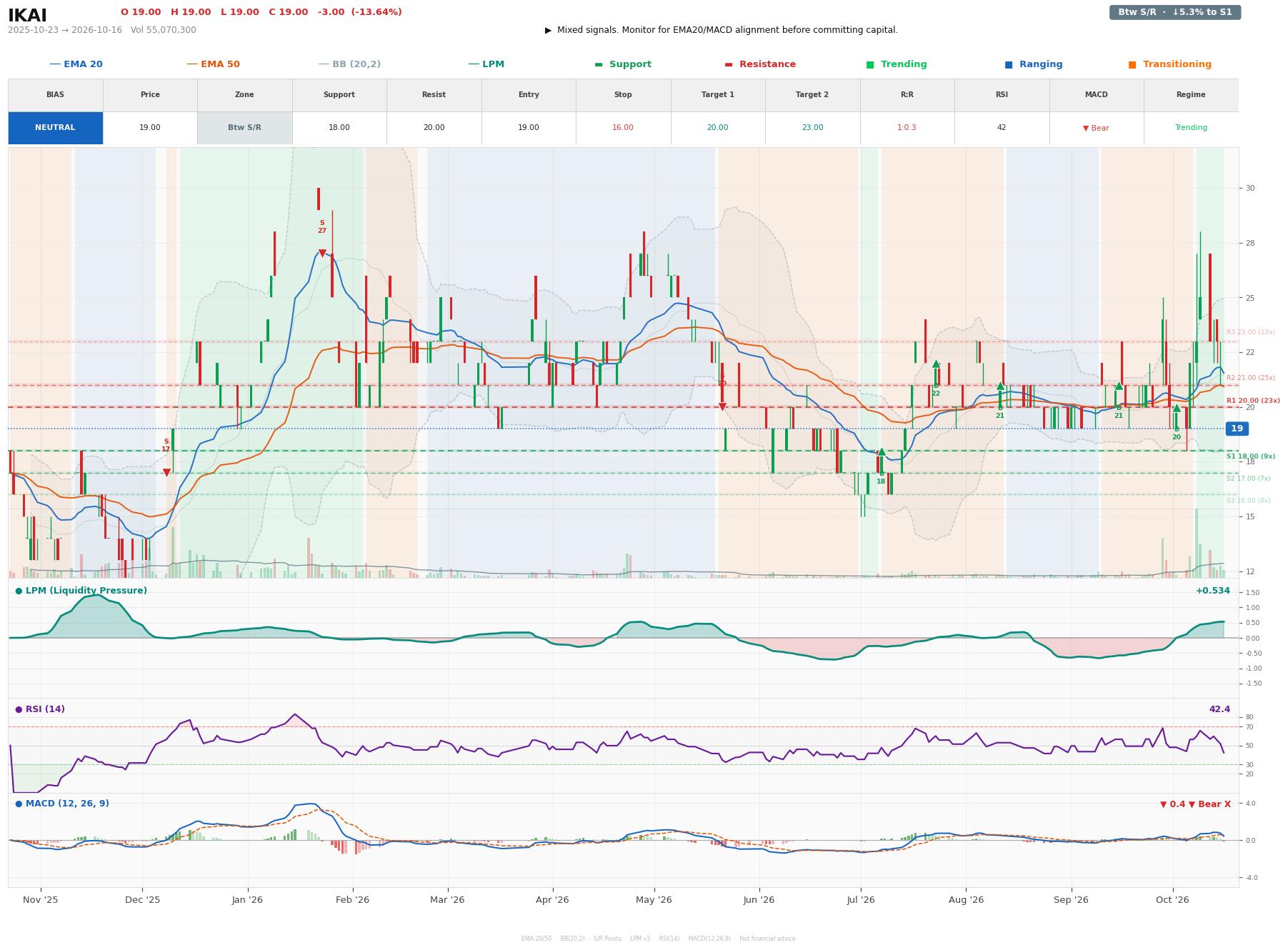Click the NEUTRAL bias cell
This screenshot has height=950, width=1288.
coord(55,128)
